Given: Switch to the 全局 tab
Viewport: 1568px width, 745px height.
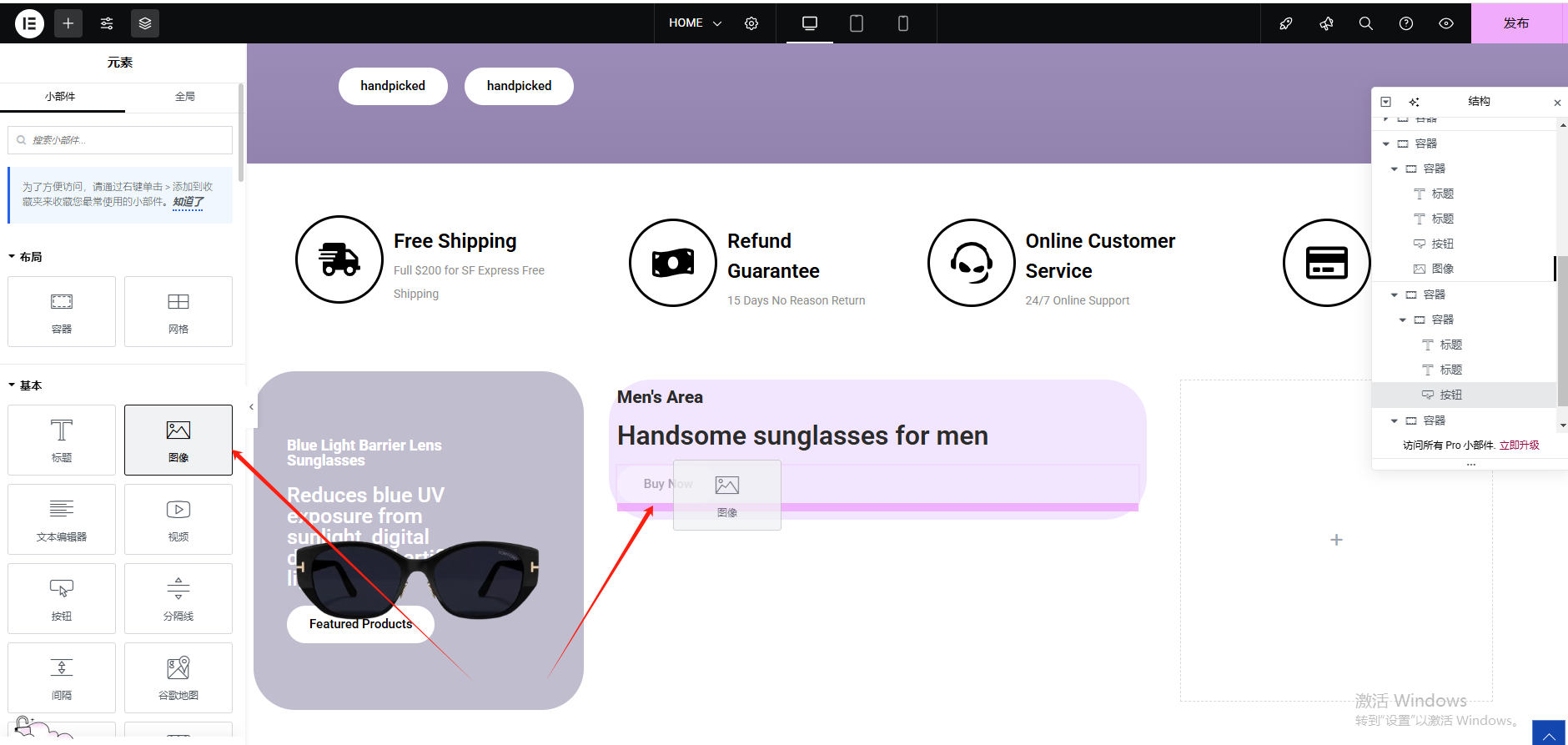Looking at the screenshot, I should click(x=185, y=97).
